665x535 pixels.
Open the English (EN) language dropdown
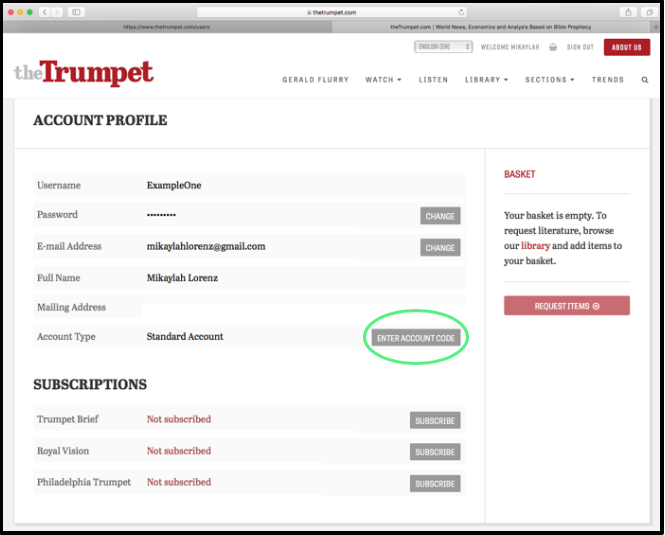443,47
